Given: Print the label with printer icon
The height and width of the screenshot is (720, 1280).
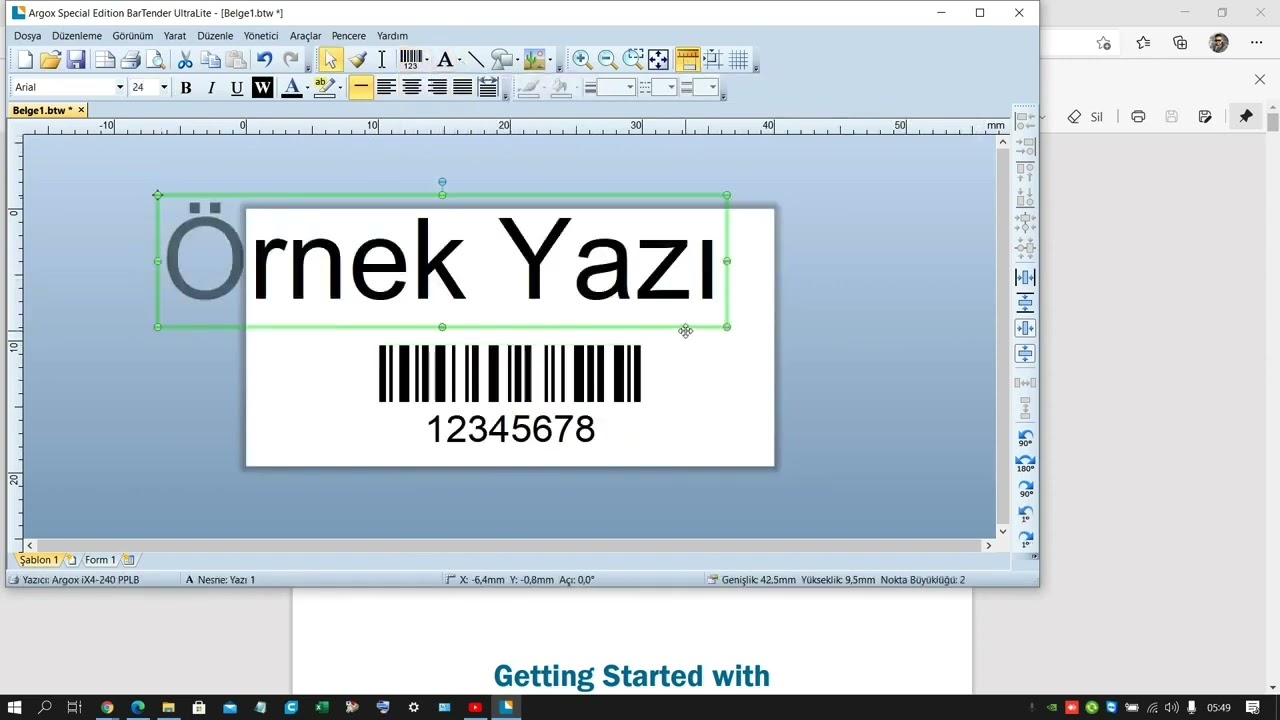Looking at the screenshot, I should pos(130,60).
